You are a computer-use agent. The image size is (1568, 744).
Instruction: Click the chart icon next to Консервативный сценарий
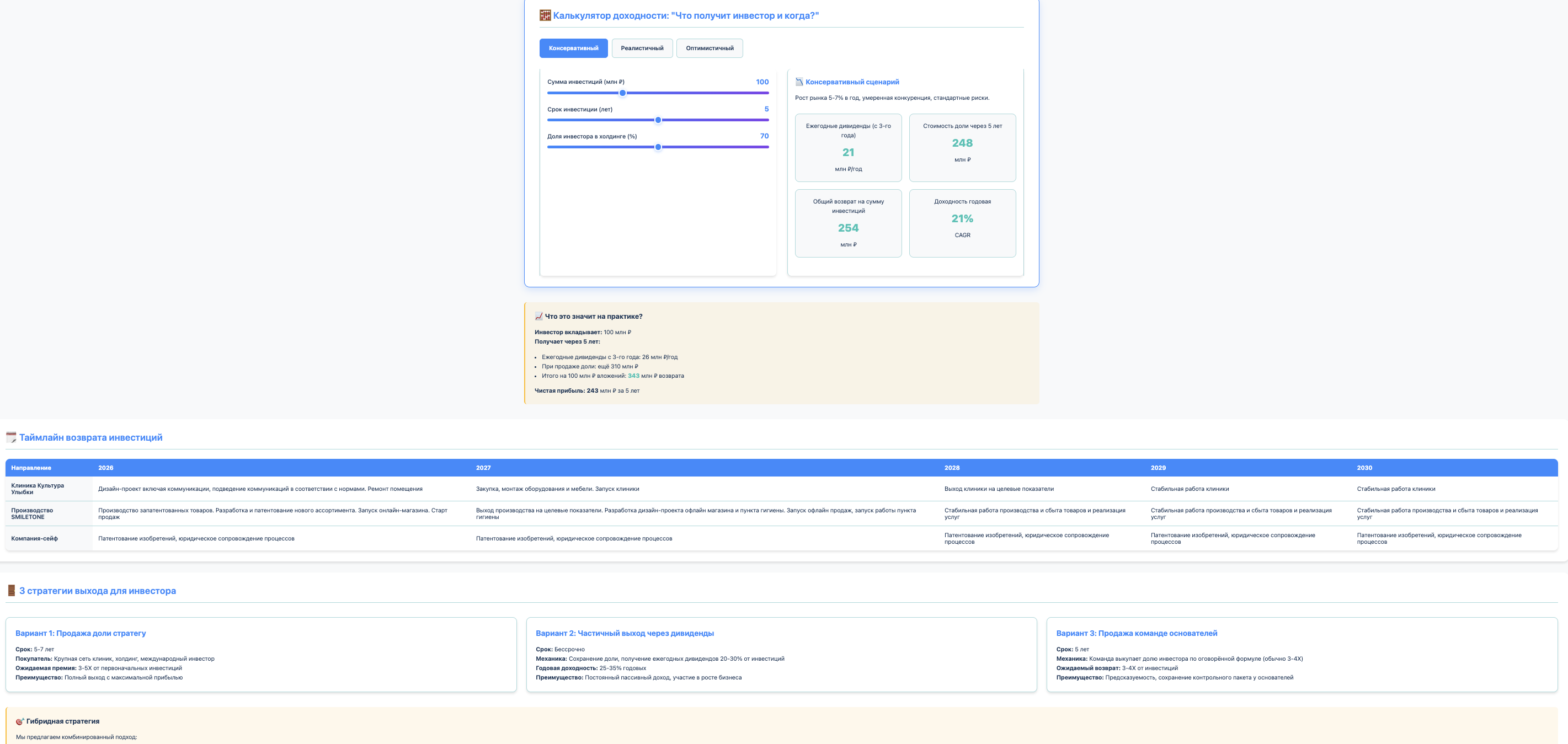click(x=799, y=82)
